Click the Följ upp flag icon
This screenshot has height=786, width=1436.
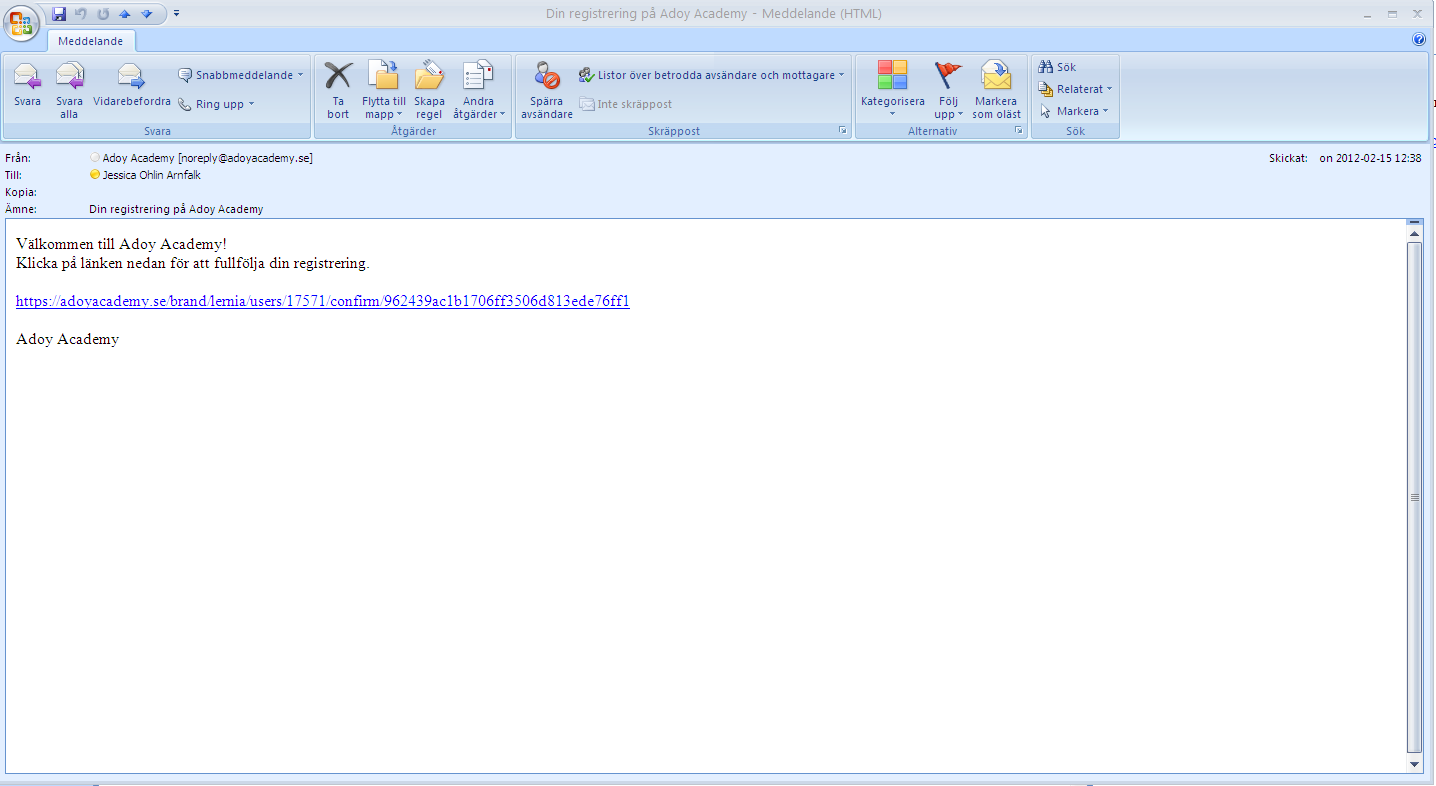point(947,90)
